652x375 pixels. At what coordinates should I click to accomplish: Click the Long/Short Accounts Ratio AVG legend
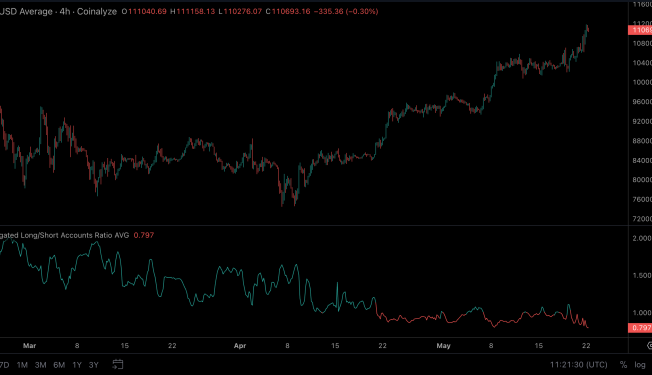coord(64,235)
